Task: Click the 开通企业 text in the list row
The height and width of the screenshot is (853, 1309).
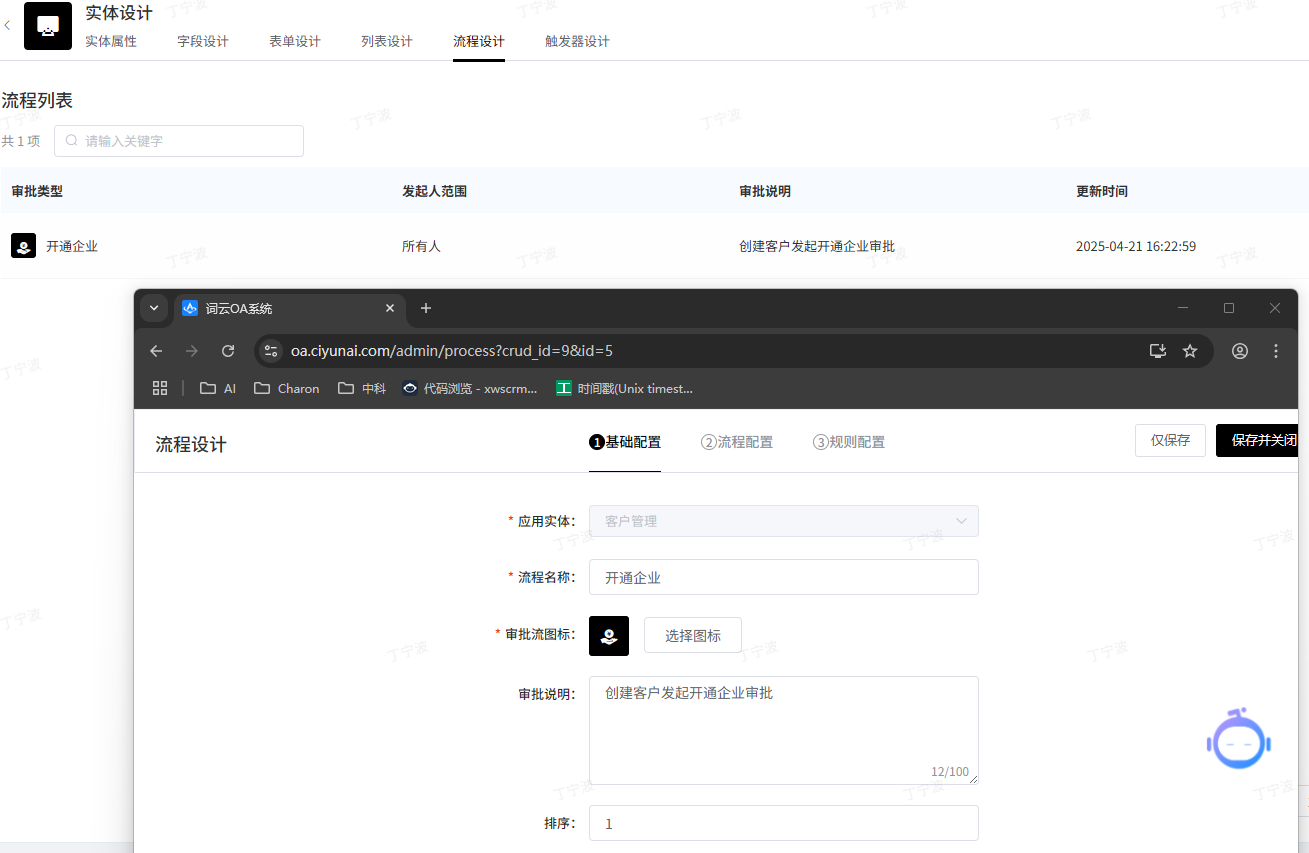Action: [x=72, y=246]
